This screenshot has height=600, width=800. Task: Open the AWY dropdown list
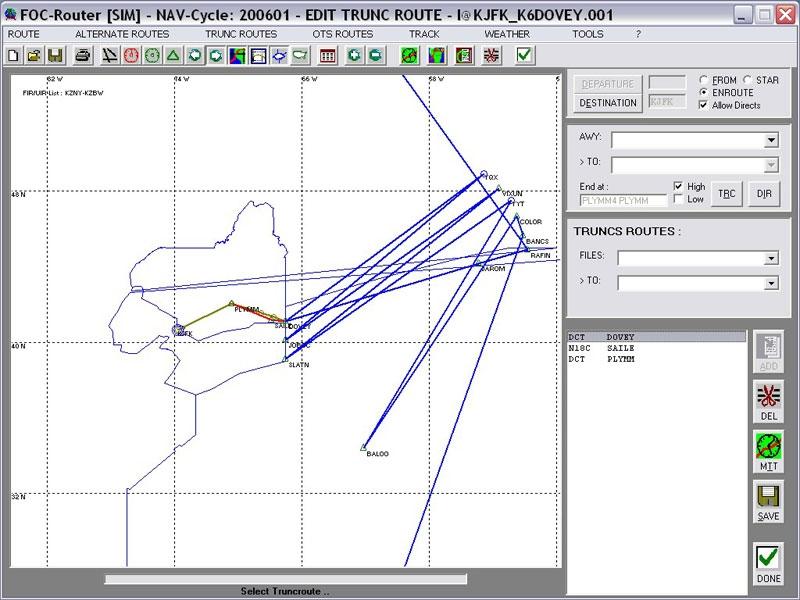[x=770, y=141]
